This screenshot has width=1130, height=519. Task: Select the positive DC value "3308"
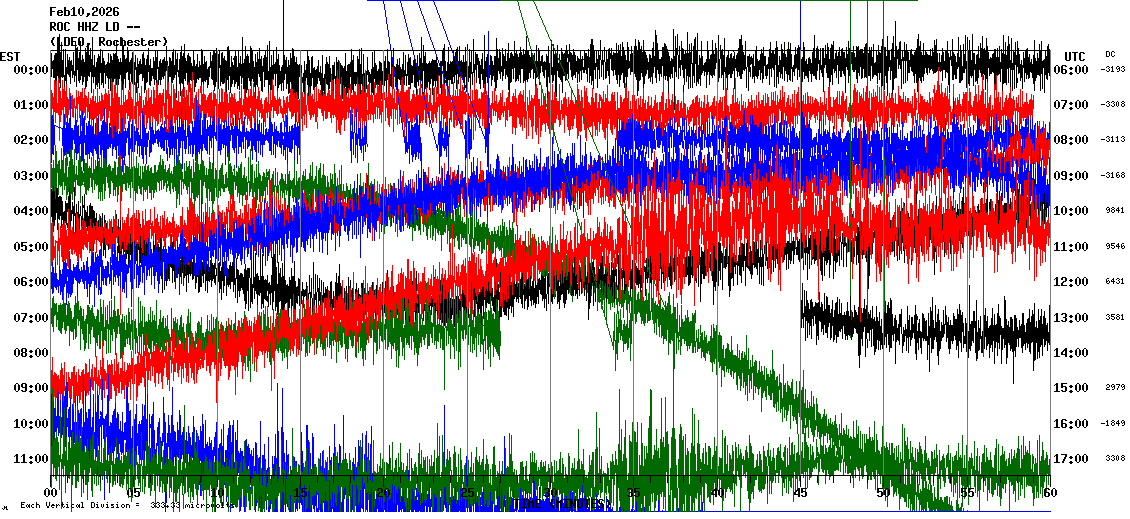[1115, 458]
